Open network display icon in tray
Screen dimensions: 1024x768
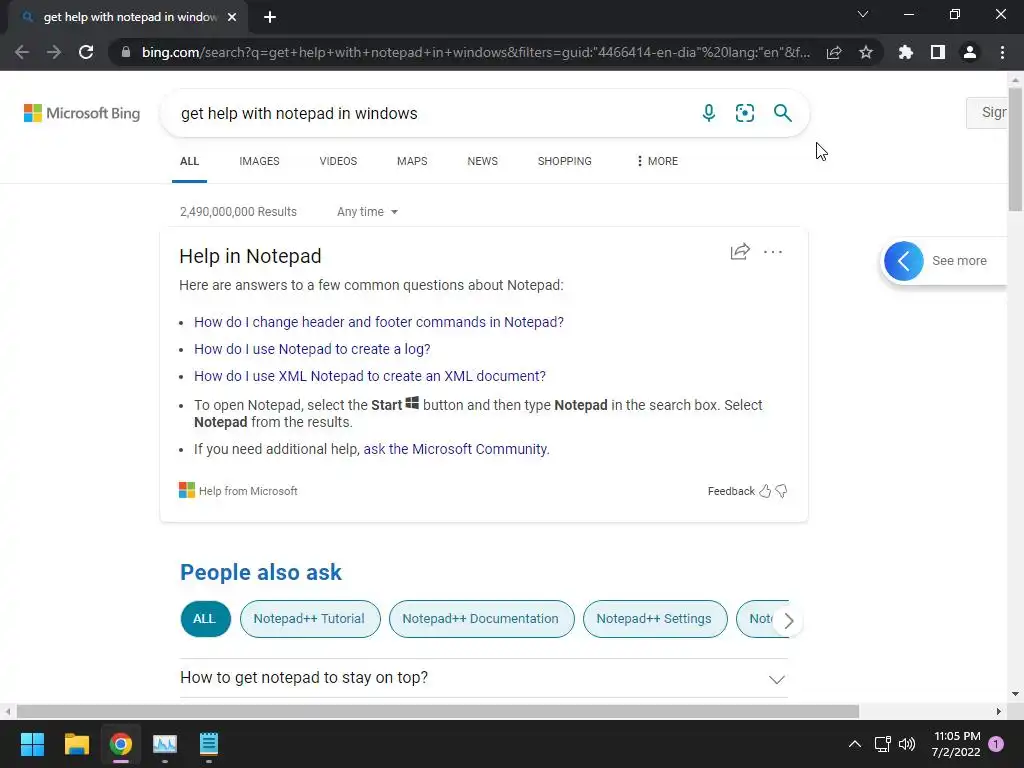(882, 744)
